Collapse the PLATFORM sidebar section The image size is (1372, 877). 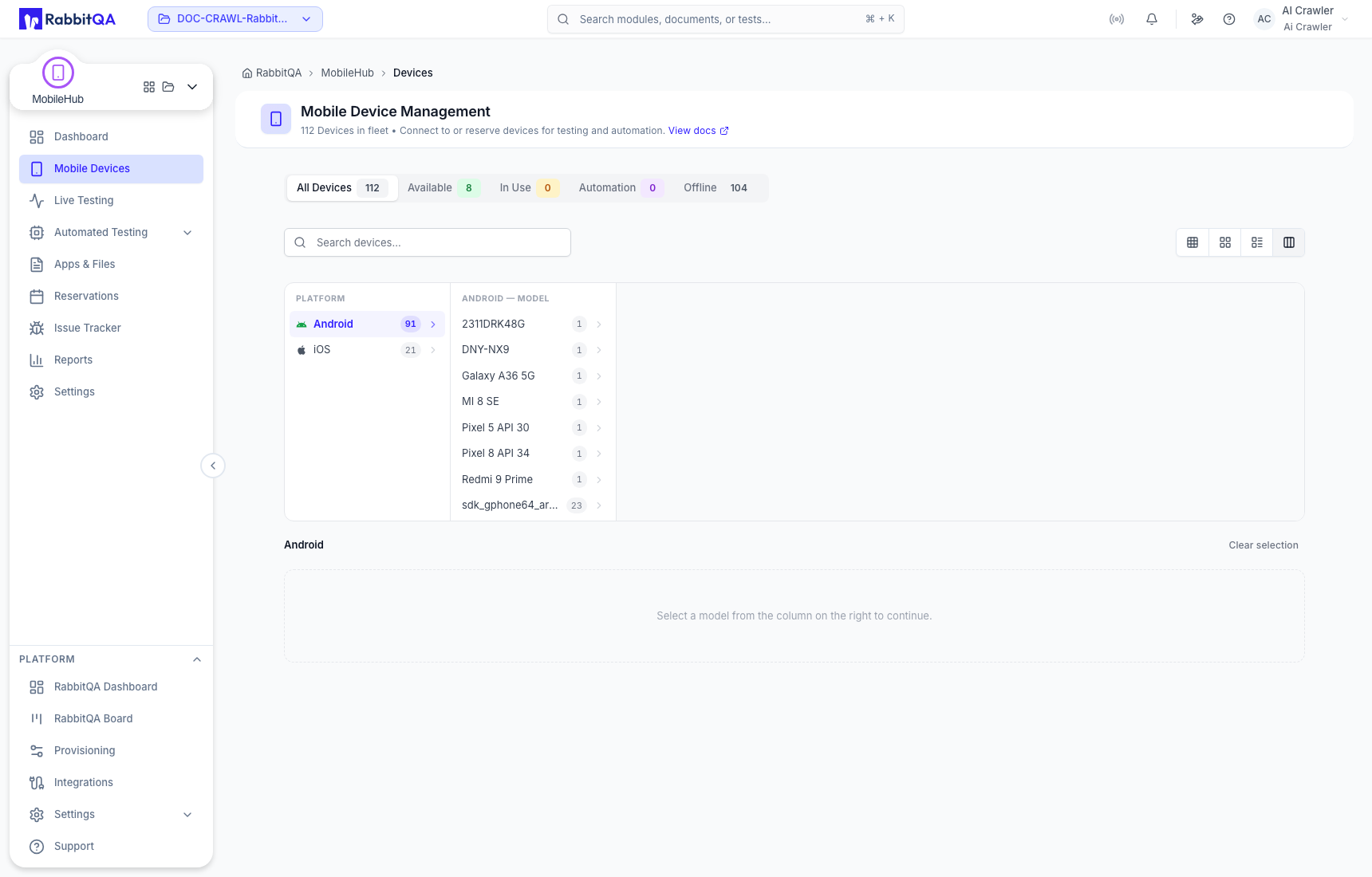click(x=197, y=659)
